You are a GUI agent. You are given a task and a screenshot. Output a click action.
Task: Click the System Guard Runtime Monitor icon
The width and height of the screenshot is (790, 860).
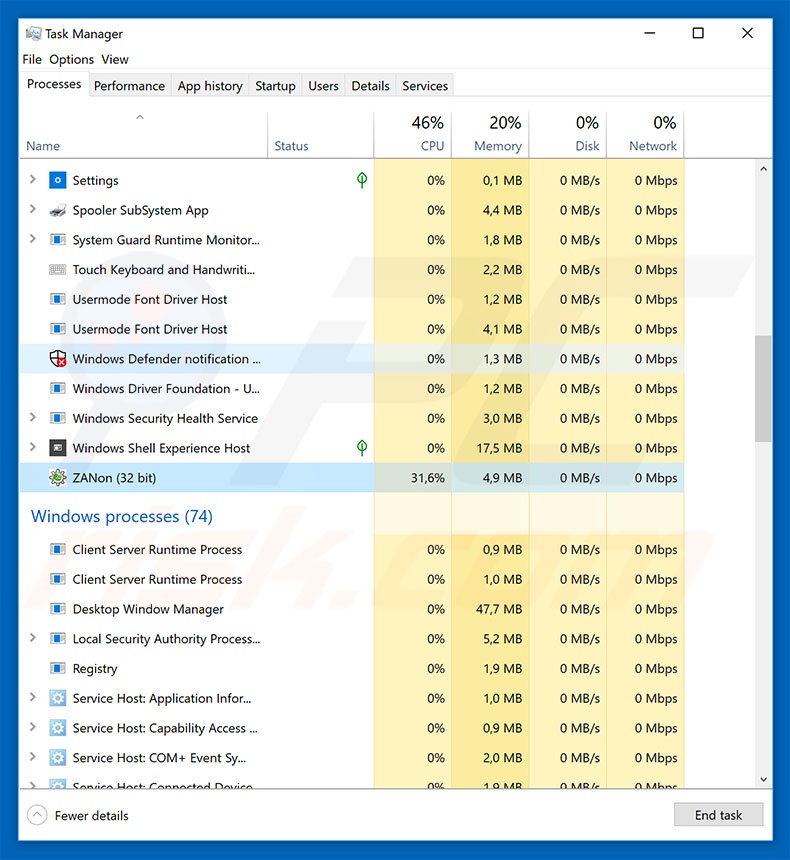pyautogui.click(x=58, y=240)
